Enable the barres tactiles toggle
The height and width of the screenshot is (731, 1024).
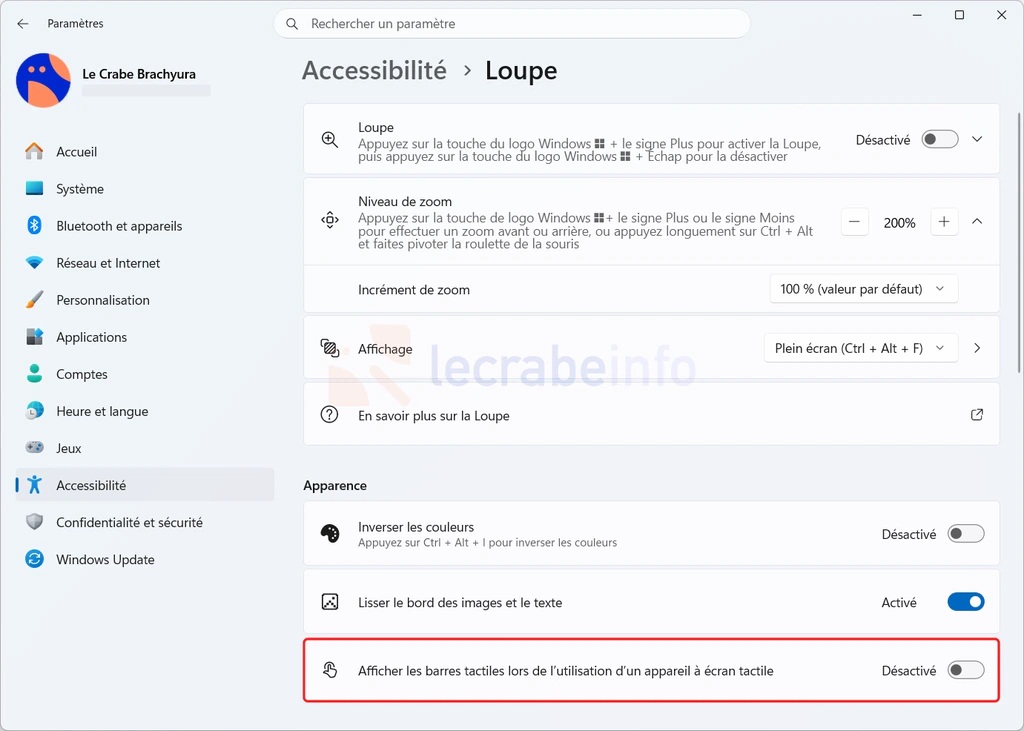point(966,670)
